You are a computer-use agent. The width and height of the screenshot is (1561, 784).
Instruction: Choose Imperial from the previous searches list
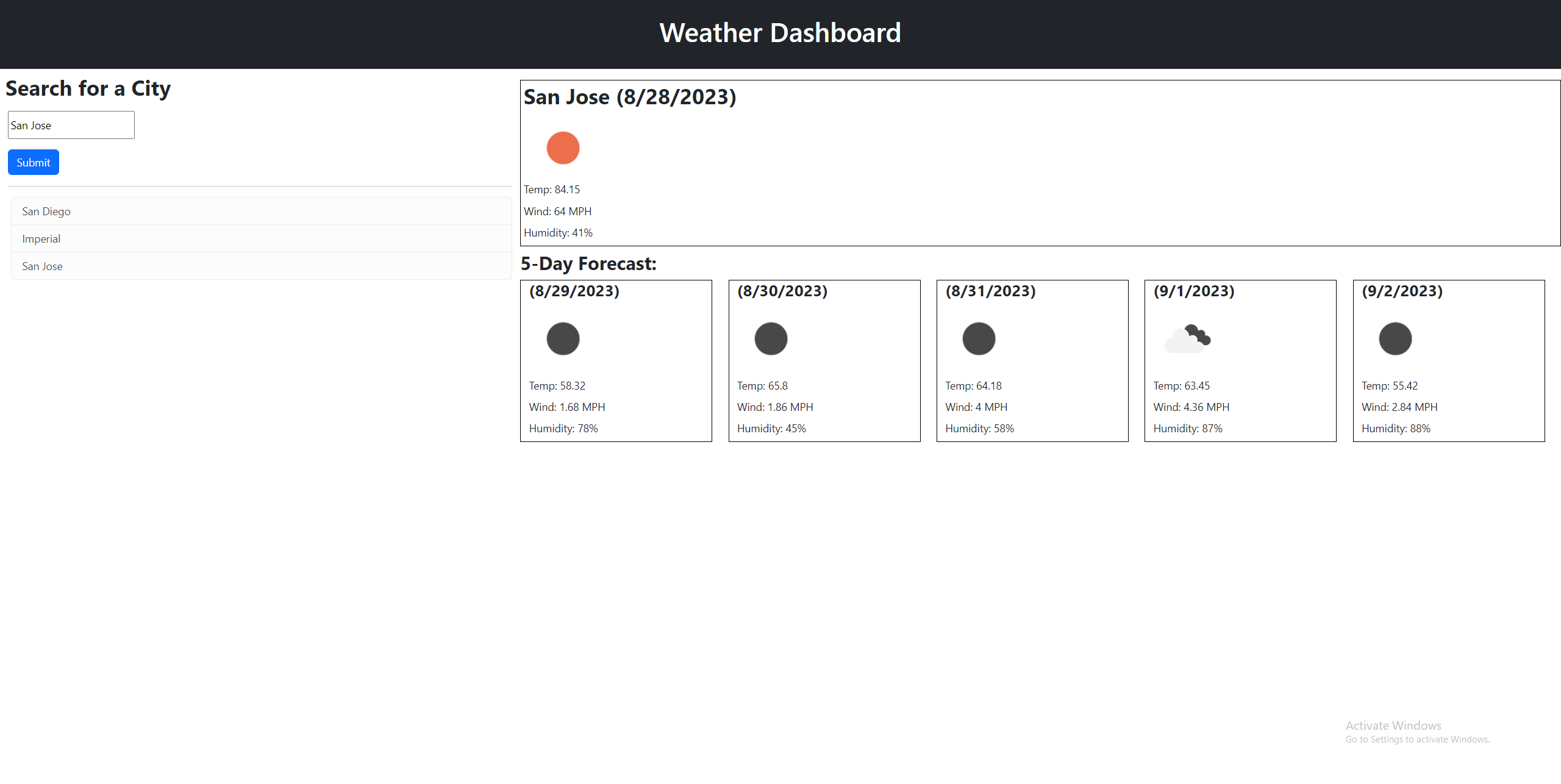coord(41,238)
